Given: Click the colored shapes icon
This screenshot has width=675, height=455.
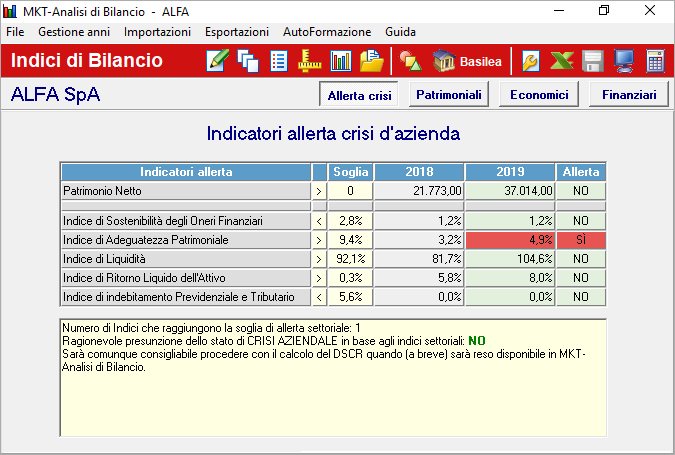Looking at the screenshot, I should pyautogui.click(x=410, y=61).
